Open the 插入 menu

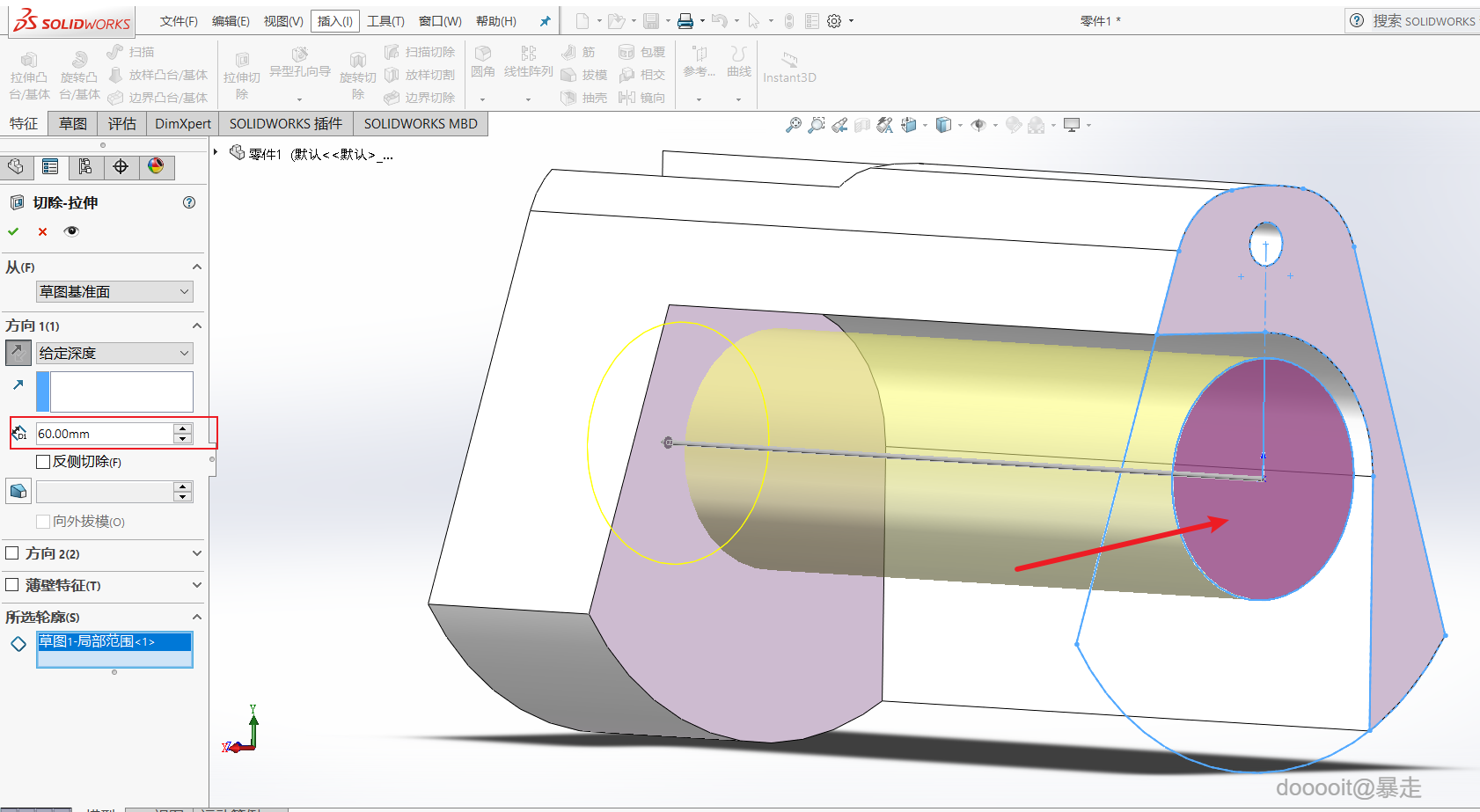(x=334, y=21)
